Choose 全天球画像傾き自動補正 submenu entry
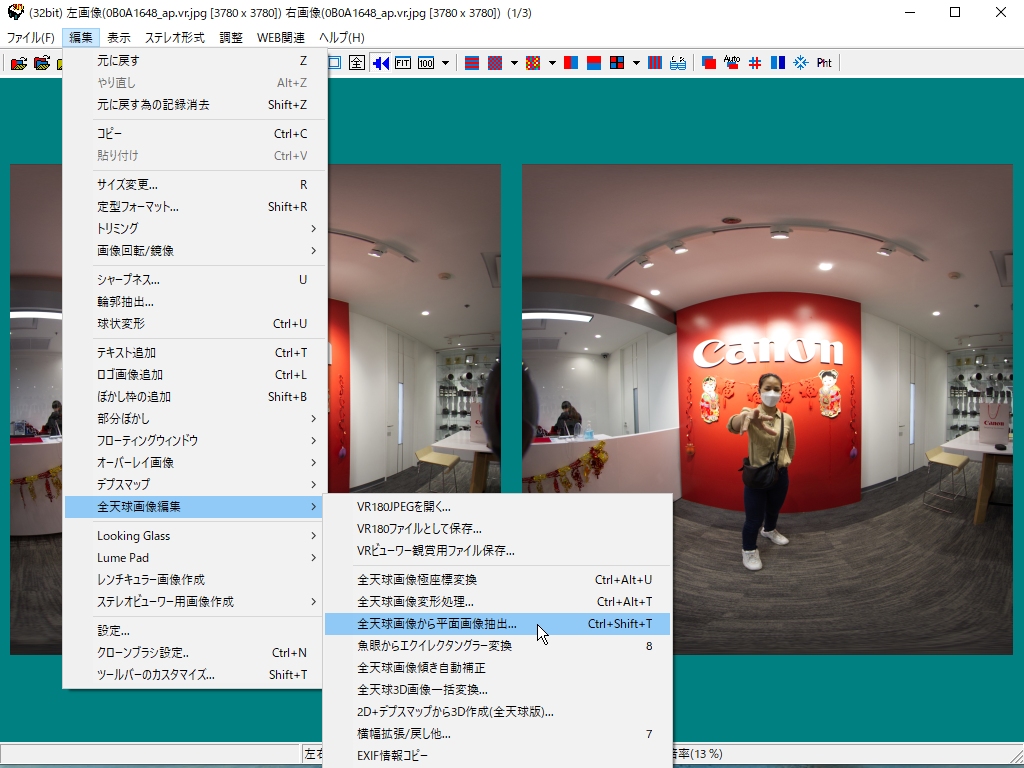This screenshot has width=1024, height=768. click(x=498, y=668)
